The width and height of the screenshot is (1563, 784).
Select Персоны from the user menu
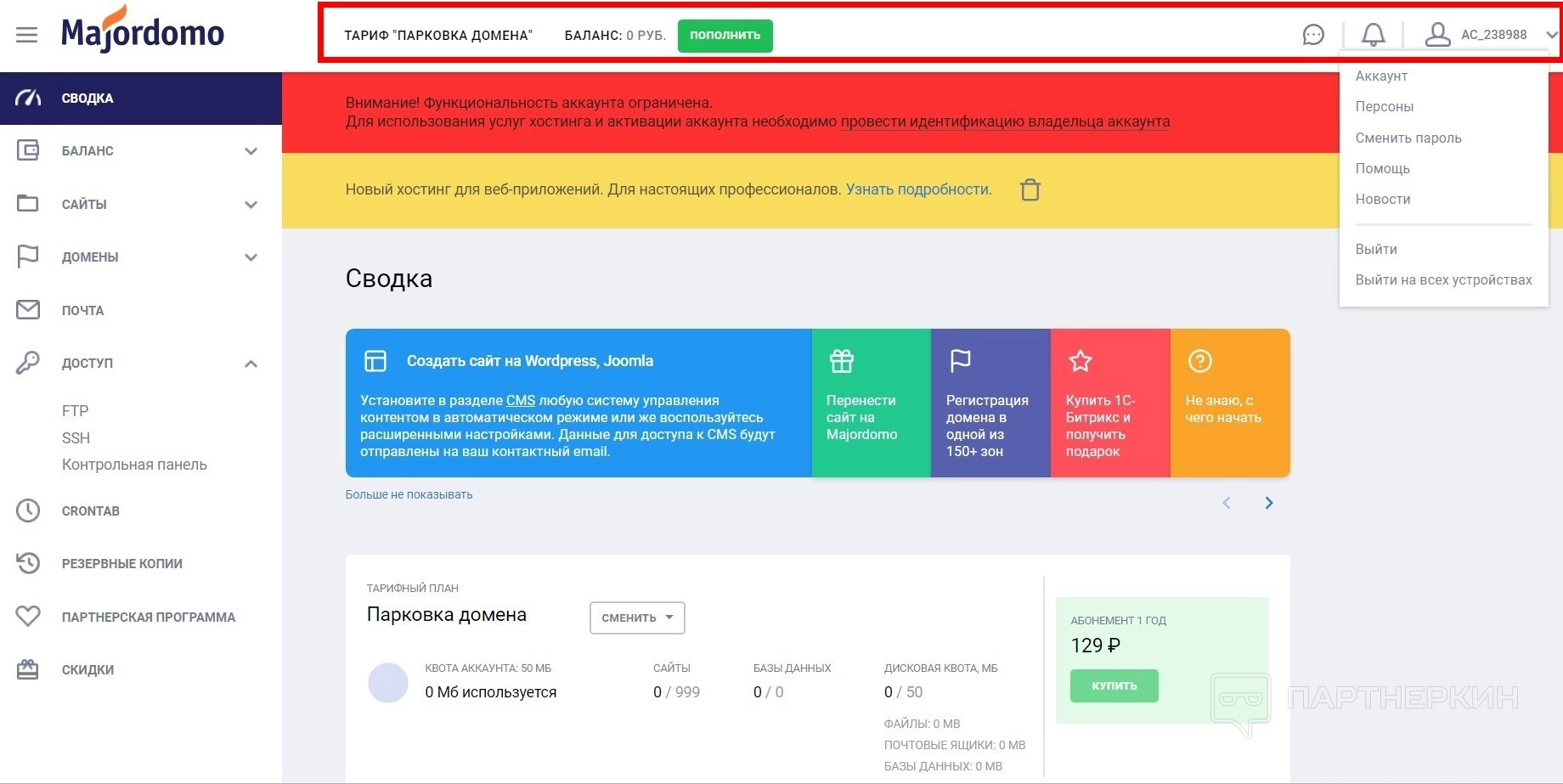[1385, 106]
